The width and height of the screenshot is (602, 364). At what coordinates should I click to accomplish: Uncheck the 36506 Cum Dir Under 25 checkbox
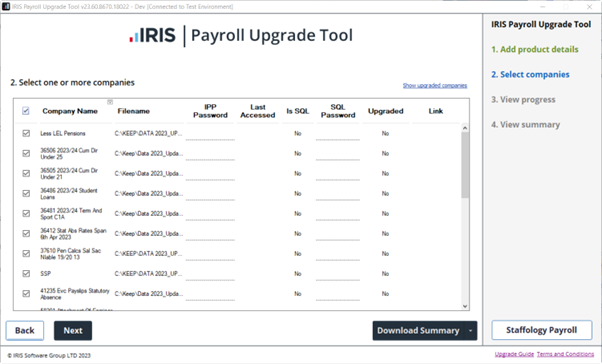[x=26, y=153]
